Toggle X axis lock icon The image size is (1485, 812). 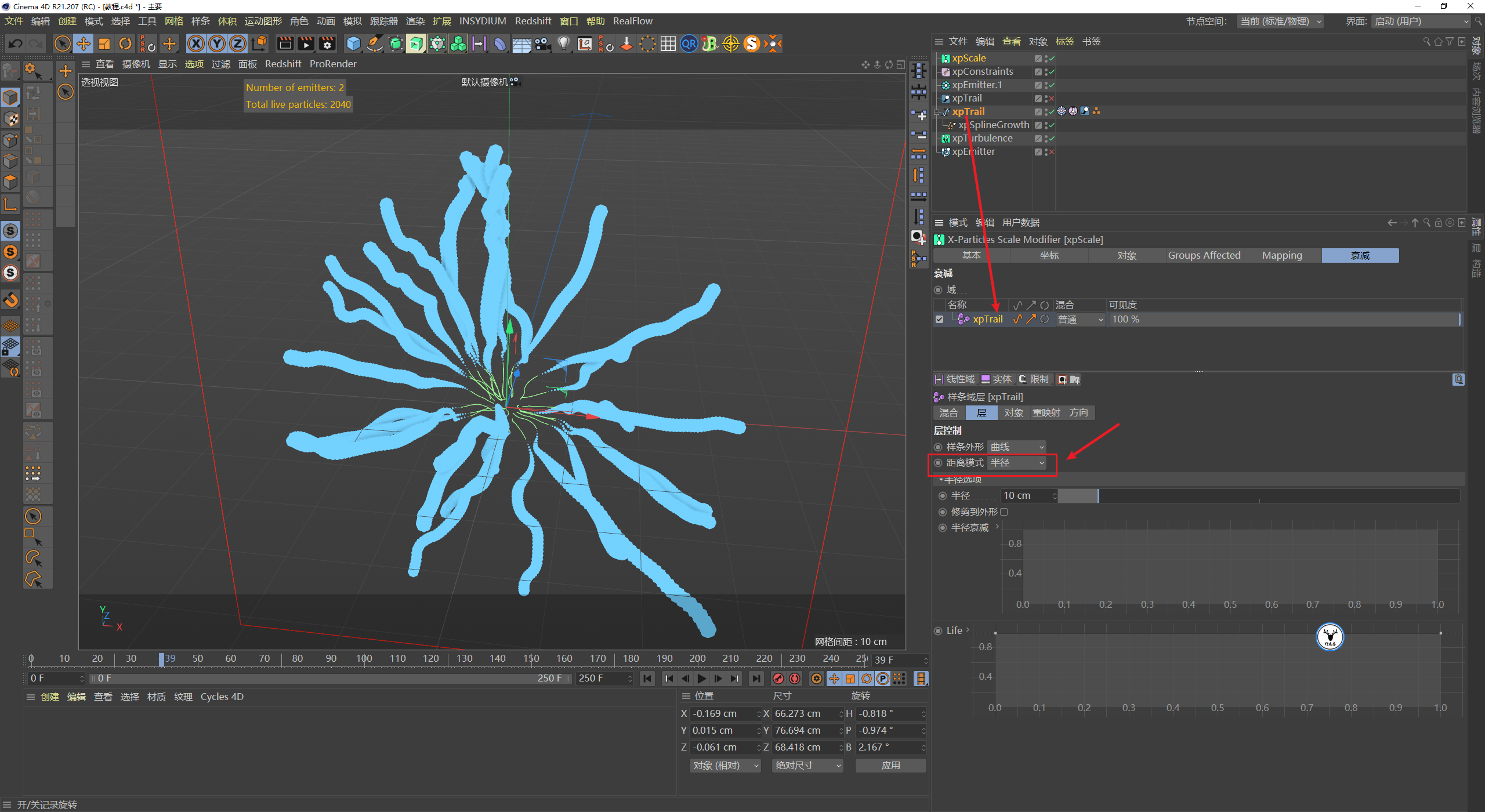(196, 43)
